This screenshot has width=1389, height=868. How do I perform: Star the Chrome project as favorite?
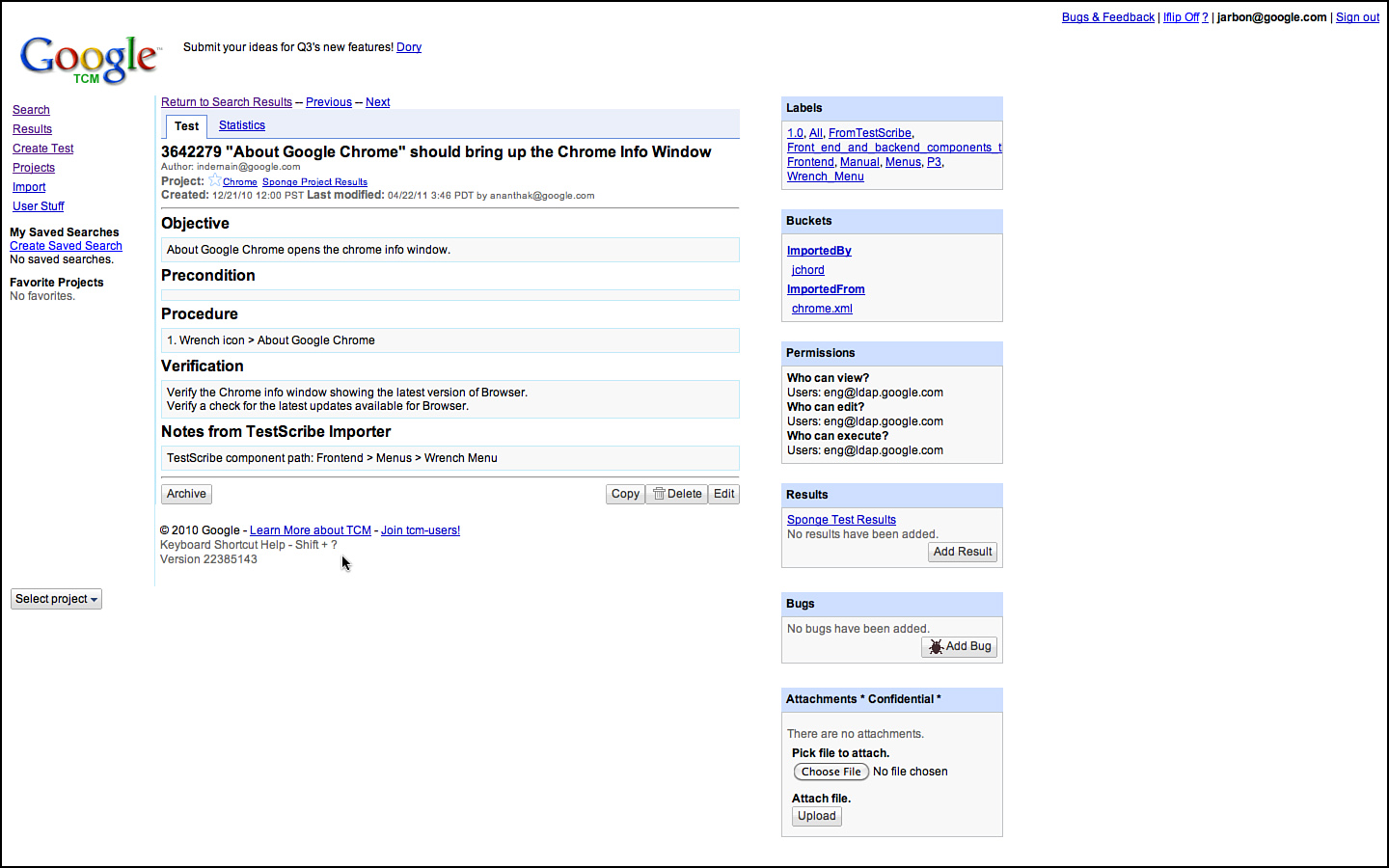coord(214,180)
